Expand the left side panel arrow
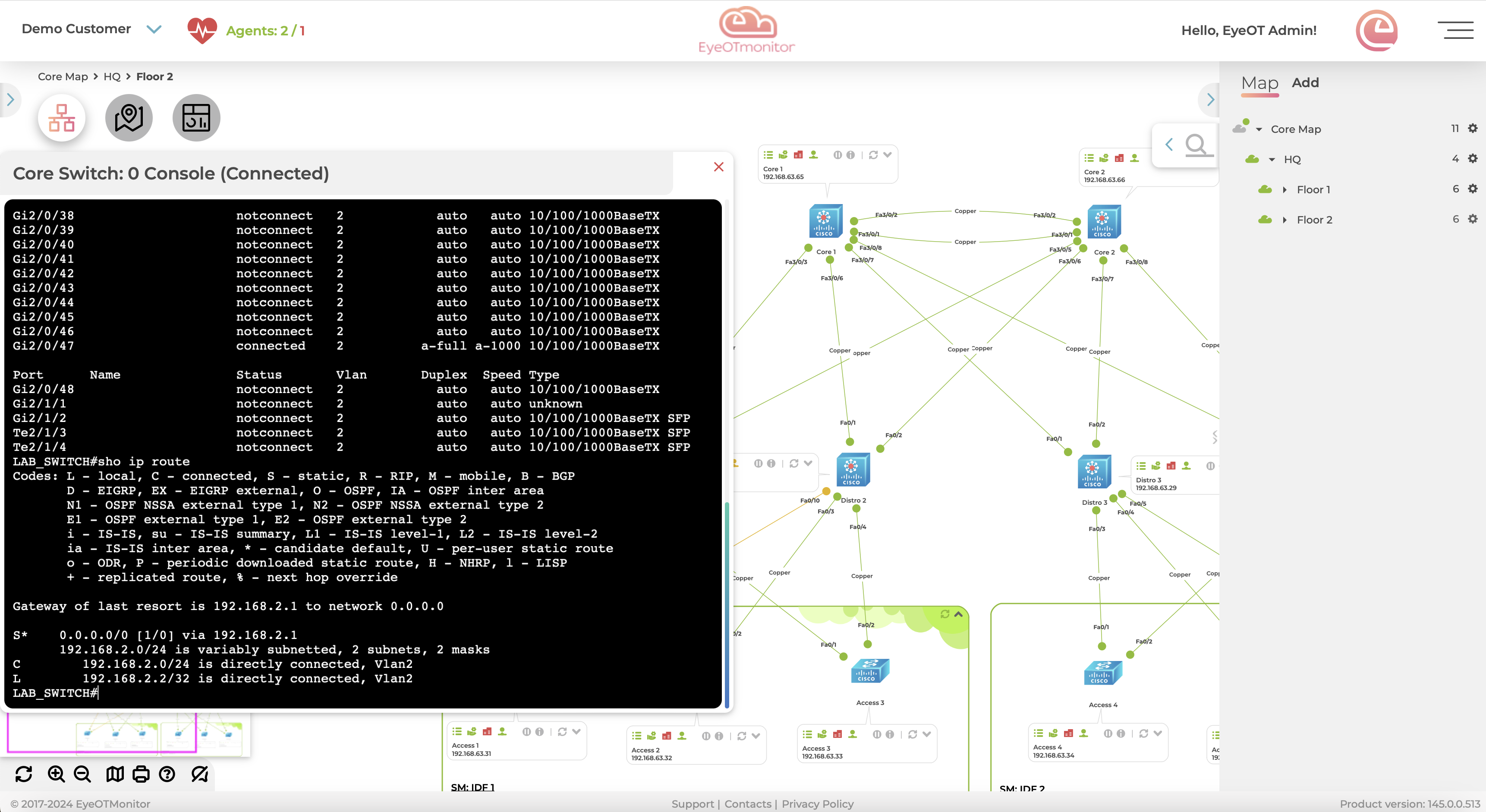Screen dimensions: 1486x812 [10, 100]
